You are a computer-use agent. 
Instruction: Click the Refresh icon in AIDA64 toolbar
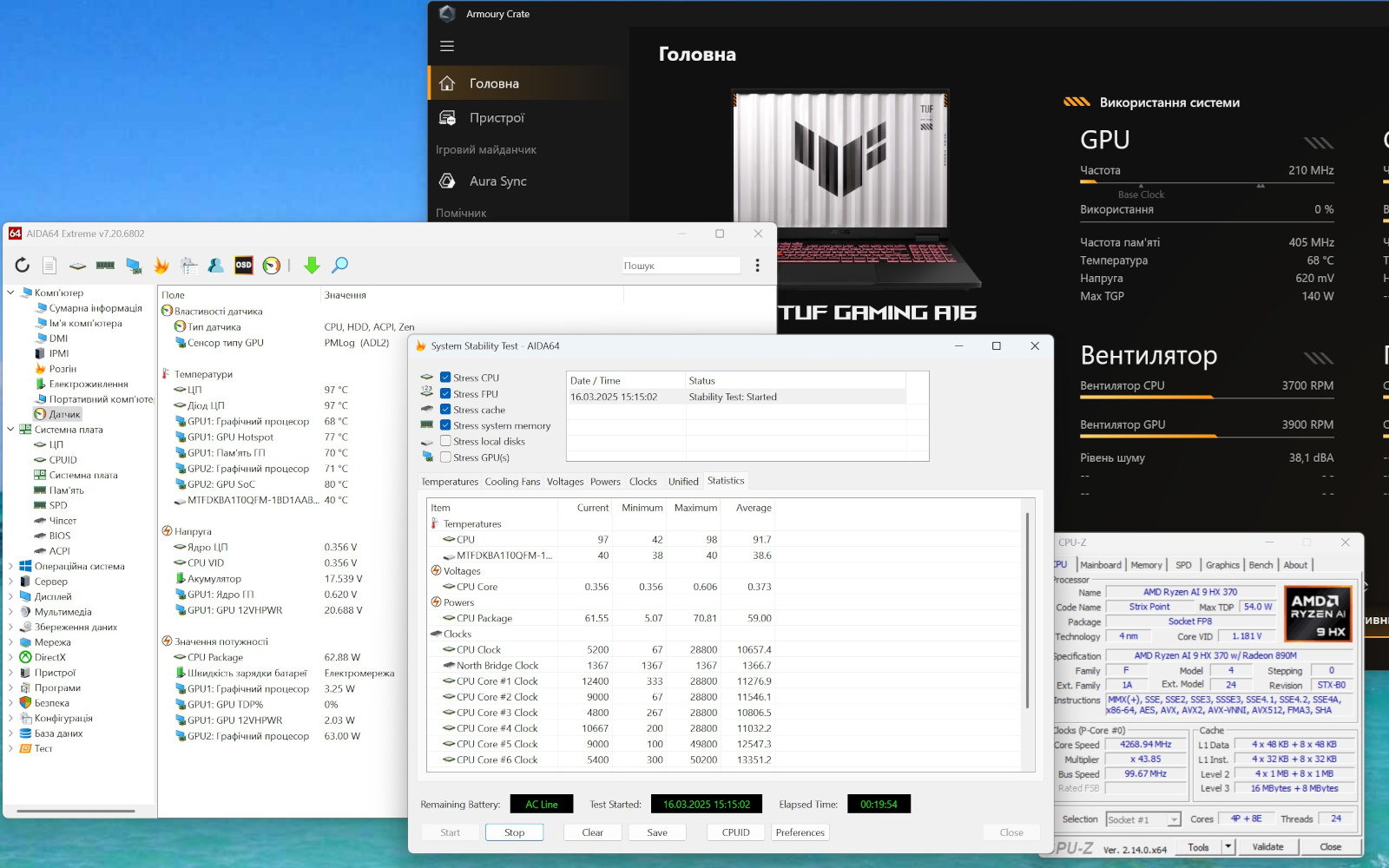[x=23, y=266]
